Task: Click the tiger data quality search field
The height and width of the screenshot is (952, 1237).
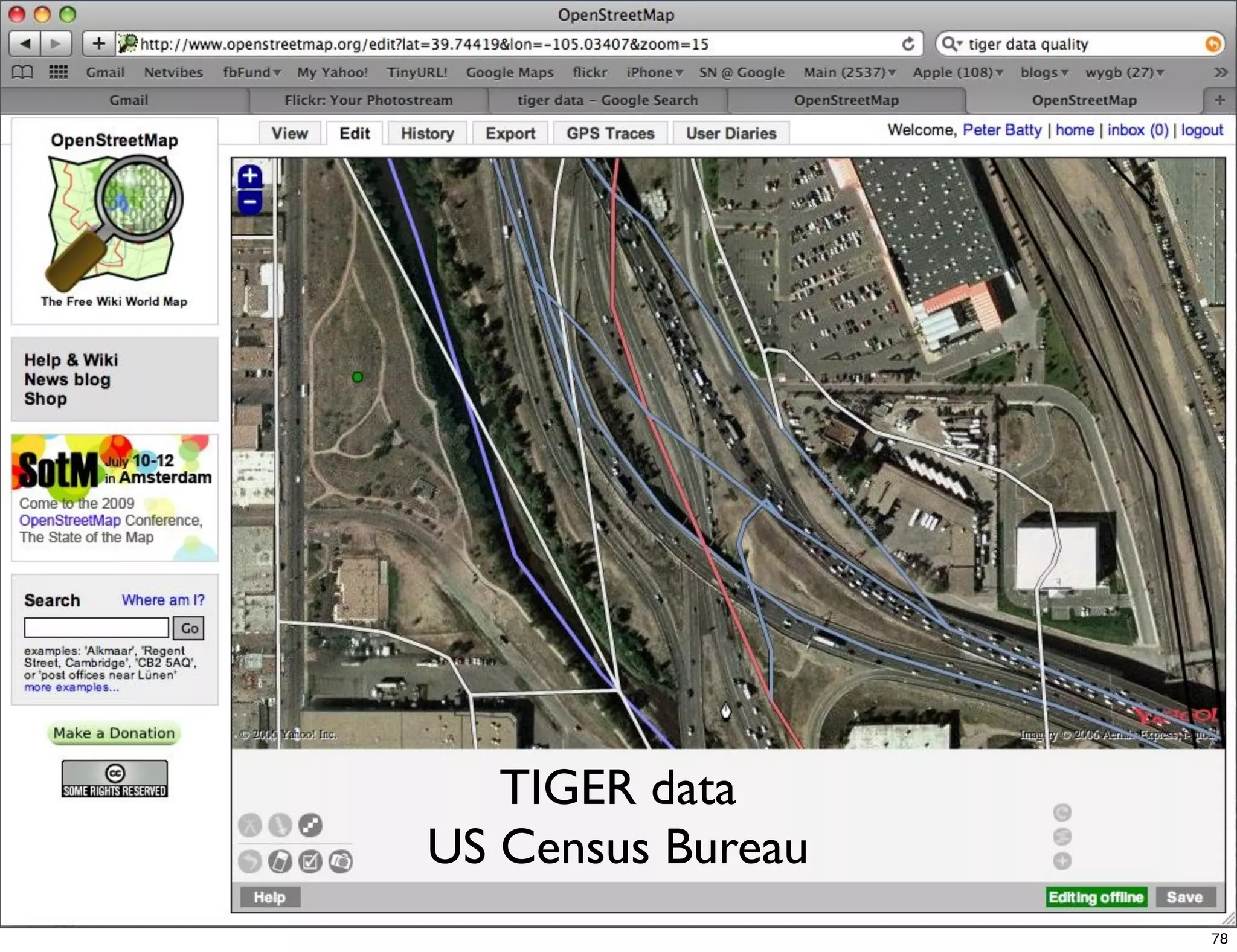Action: pyautogui.click(x=1081, y=44)
